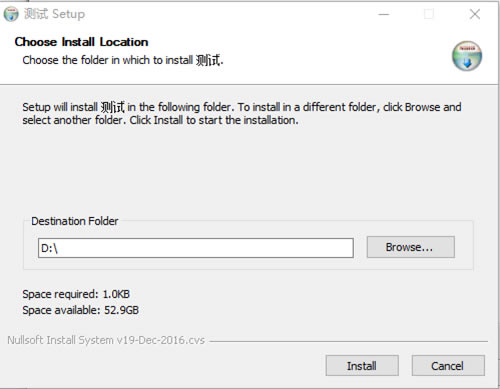Screen dimensions: 500x389
Task: Click the "Destination Folder" group label
Action: 75,221
